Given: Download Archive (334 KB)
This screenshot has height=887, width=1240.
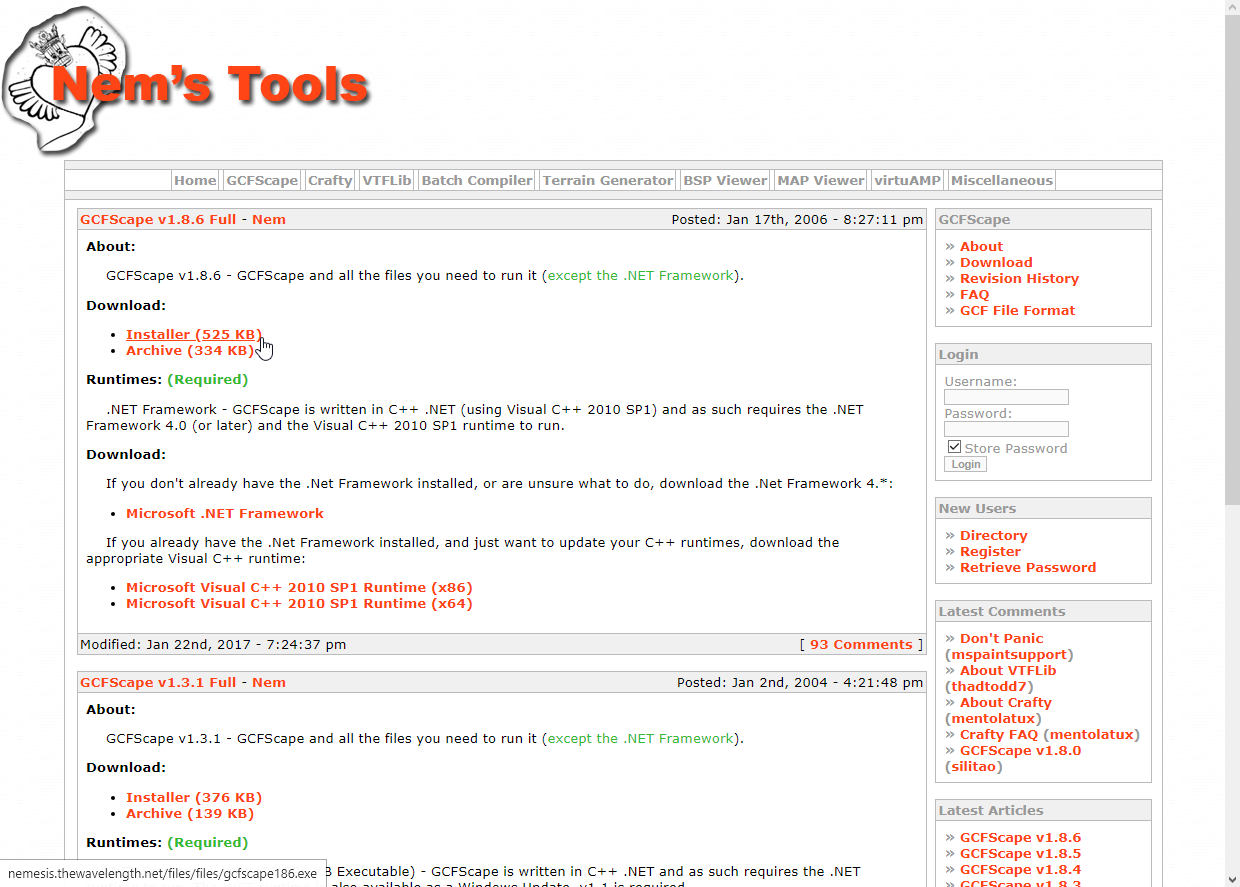Looking at the screenshot, I should coord(190,350).
